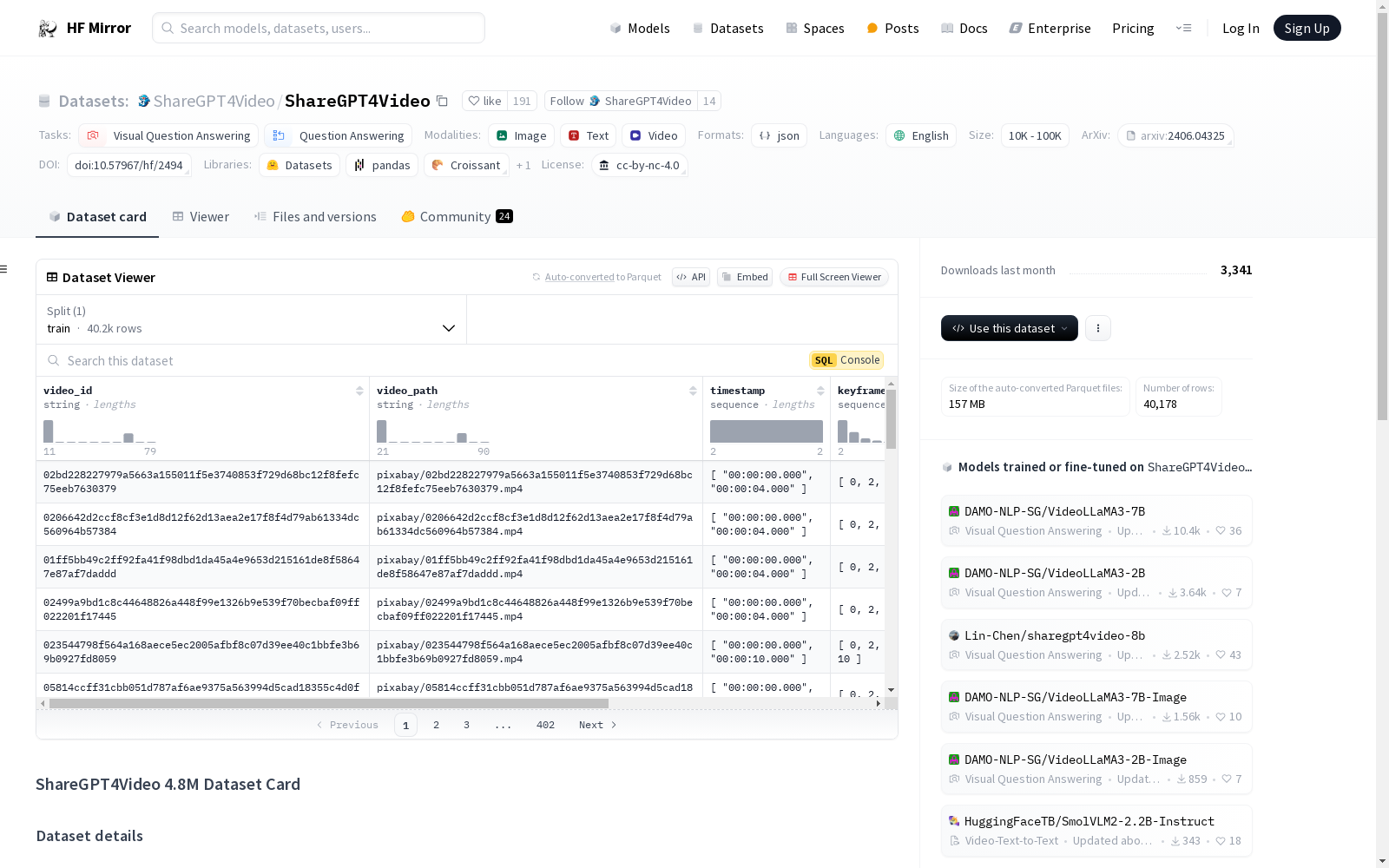Click the Spaces icon in navbar
The width and height of the screenshot is (1389, 868).
792,29
